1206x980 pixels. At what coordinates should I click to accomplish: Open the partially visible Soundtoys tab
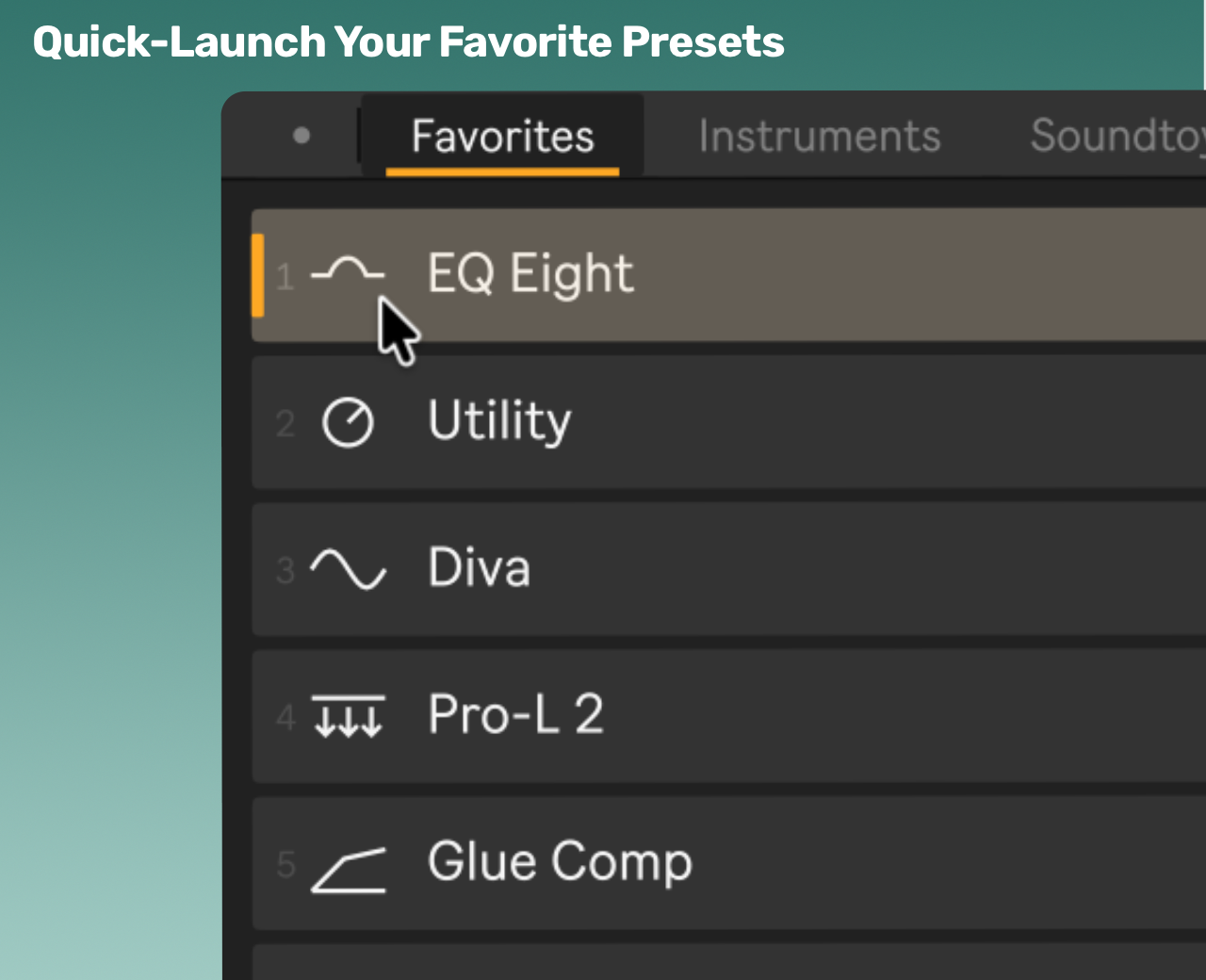[1117, 136]
